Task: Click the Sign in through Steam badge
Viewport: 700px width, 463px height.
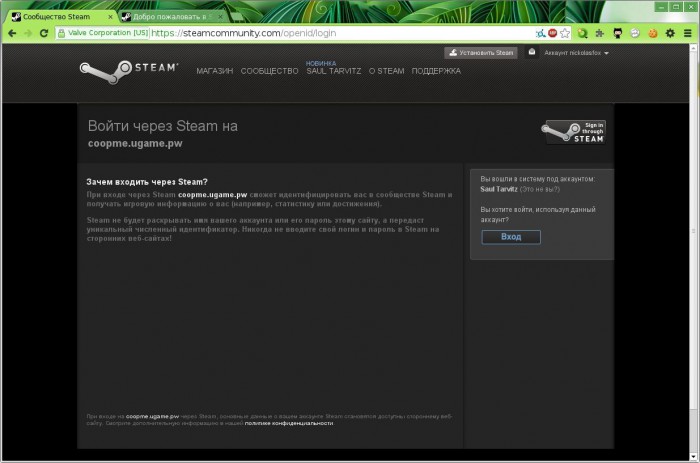Action: 573,132
